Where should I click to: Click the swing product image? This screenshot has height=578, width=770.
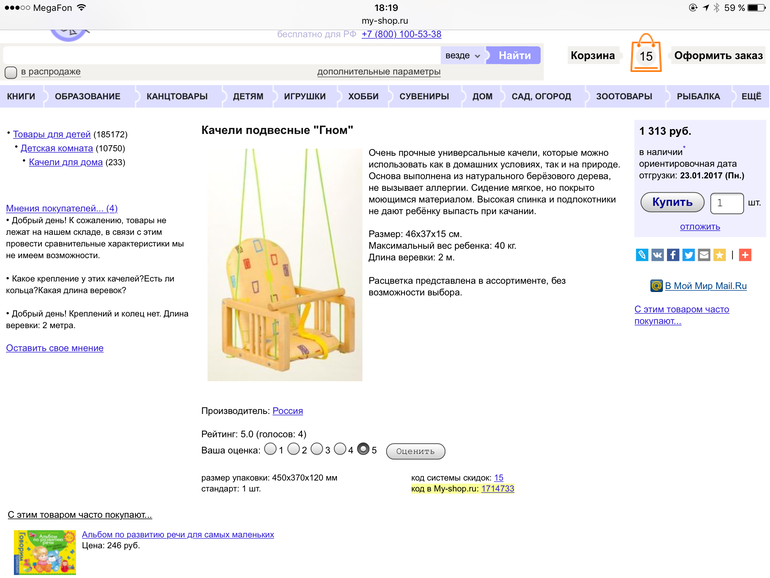284,264
